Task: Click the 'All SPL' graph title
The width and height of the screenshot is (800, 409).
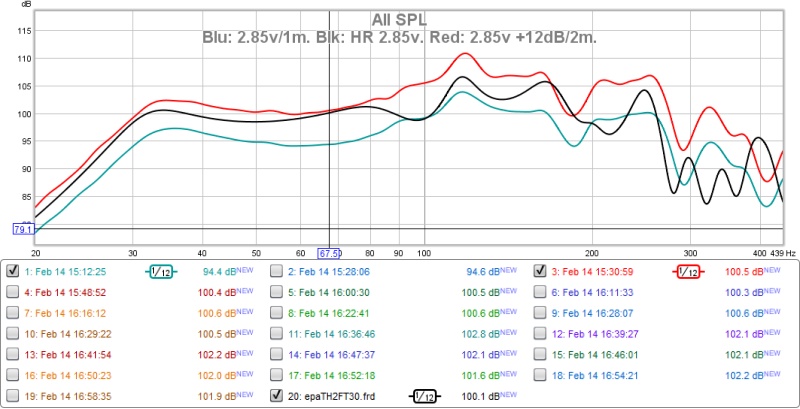Action: (399, 20)
